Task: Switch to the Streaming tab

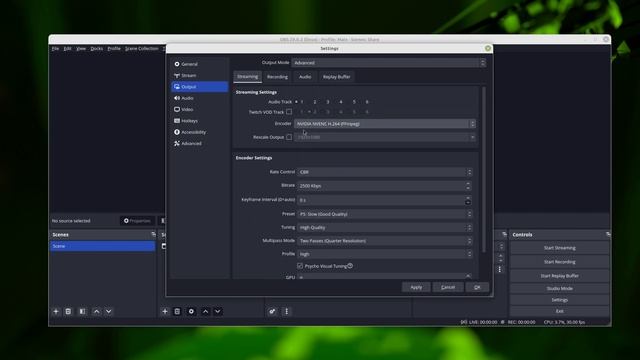Action: click(247, 77)
